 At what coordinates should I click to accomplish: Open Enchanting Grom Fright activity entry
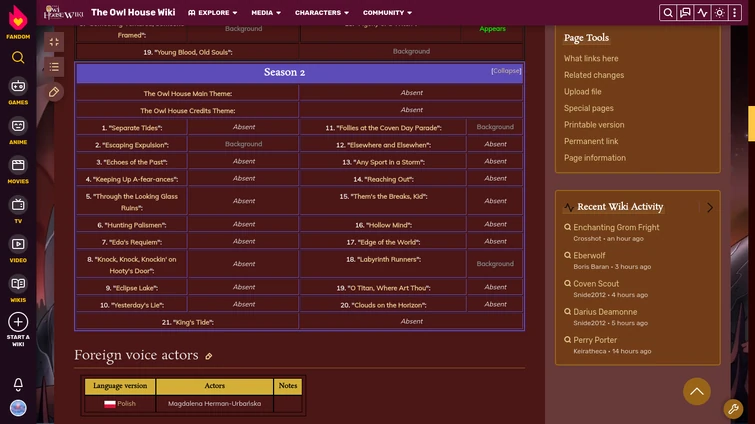point(616,227)
